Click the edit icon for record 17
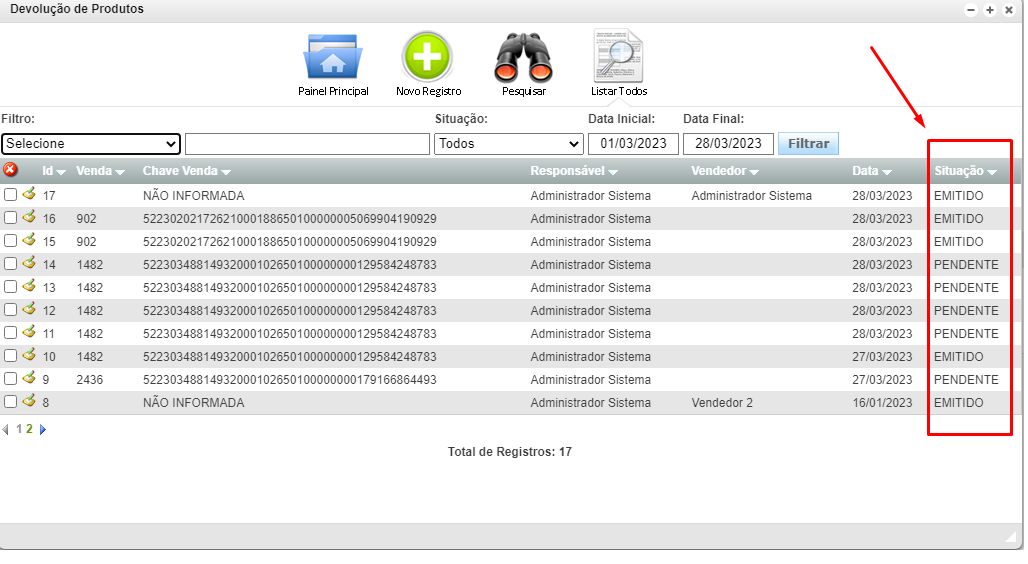This screenshot has height=564, width=1028. click(29, 195)
